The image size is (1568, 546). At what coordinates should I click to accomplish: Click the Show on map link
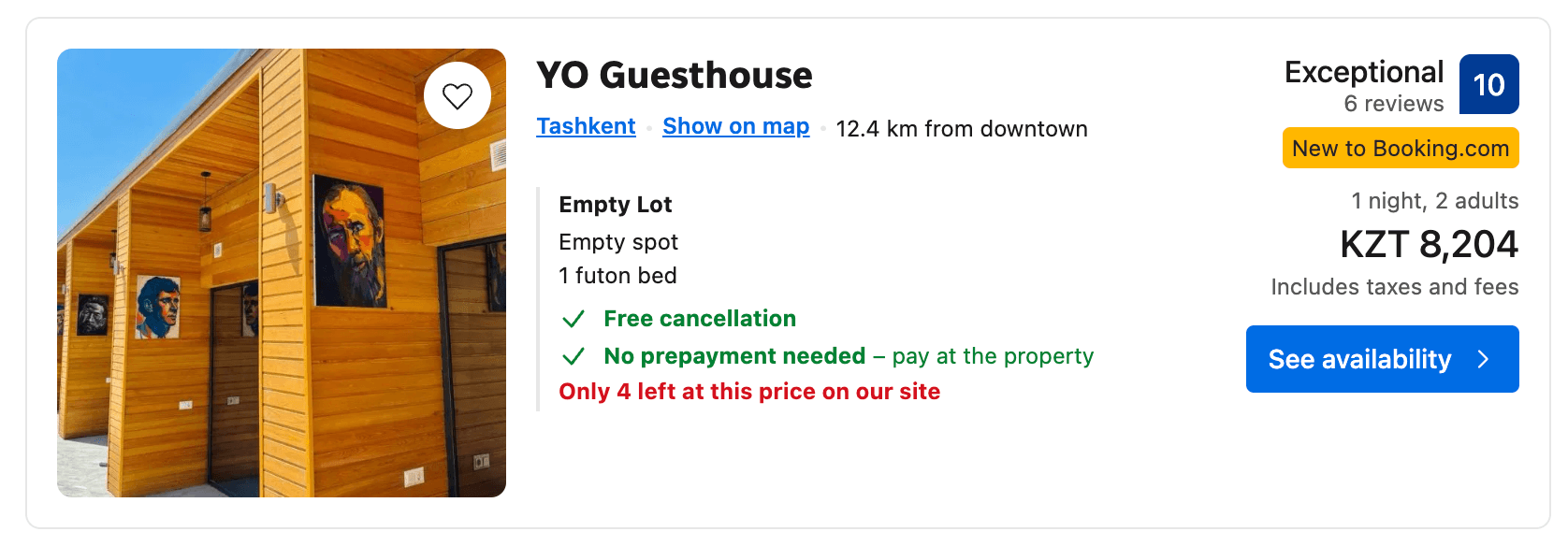click(x=735, y=126)
